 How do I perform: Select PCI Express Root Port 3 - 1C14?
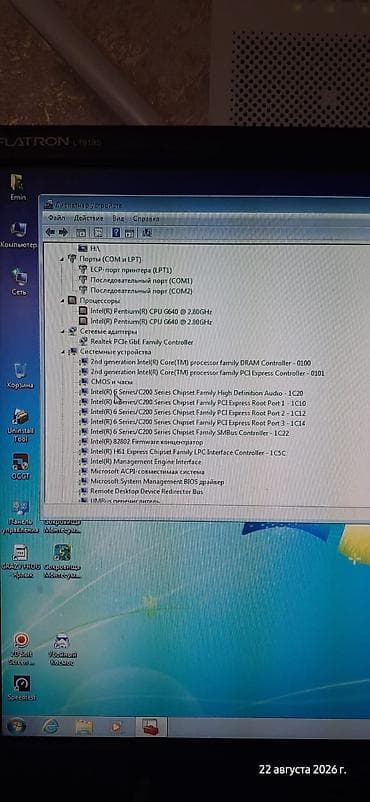[x=198, y=423]
